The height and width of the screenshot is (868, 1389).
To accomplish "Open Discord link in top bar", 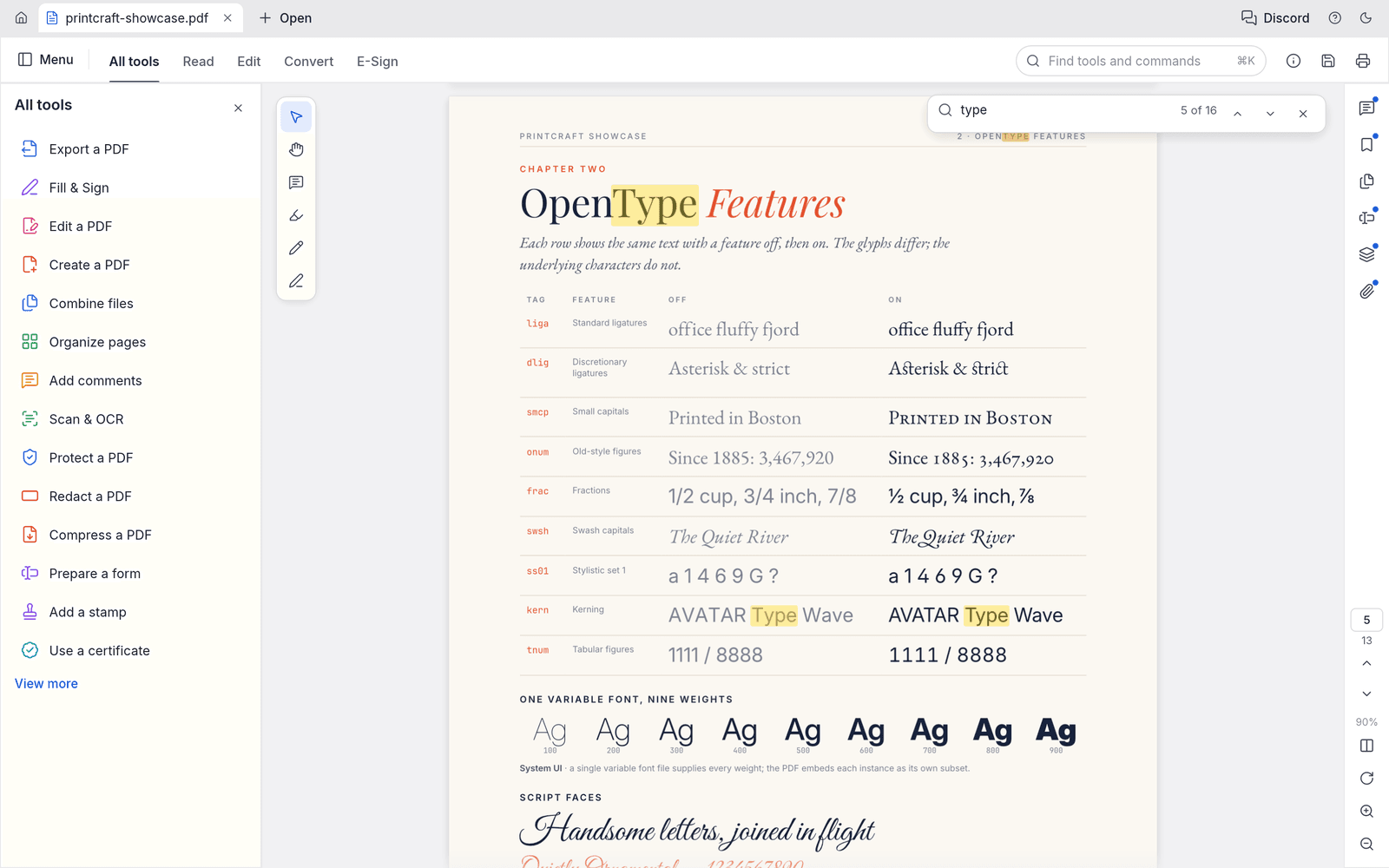I will pos(1275,18).
